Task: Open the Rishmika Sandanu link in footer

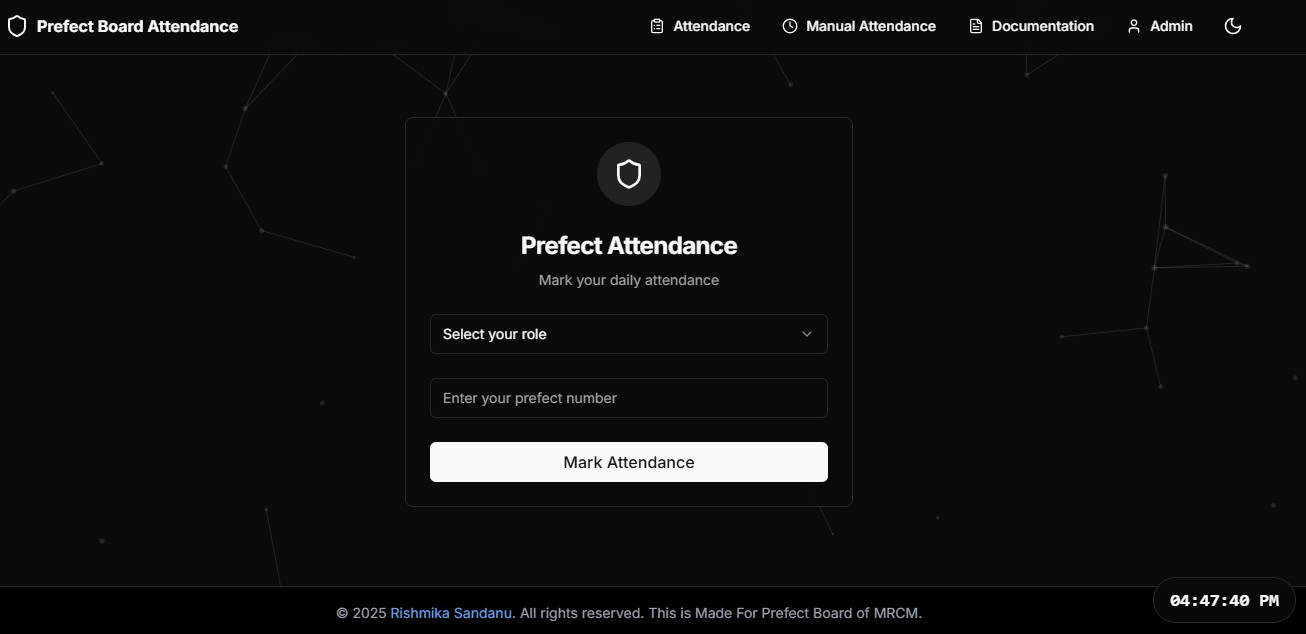Action: pos(450,612)
